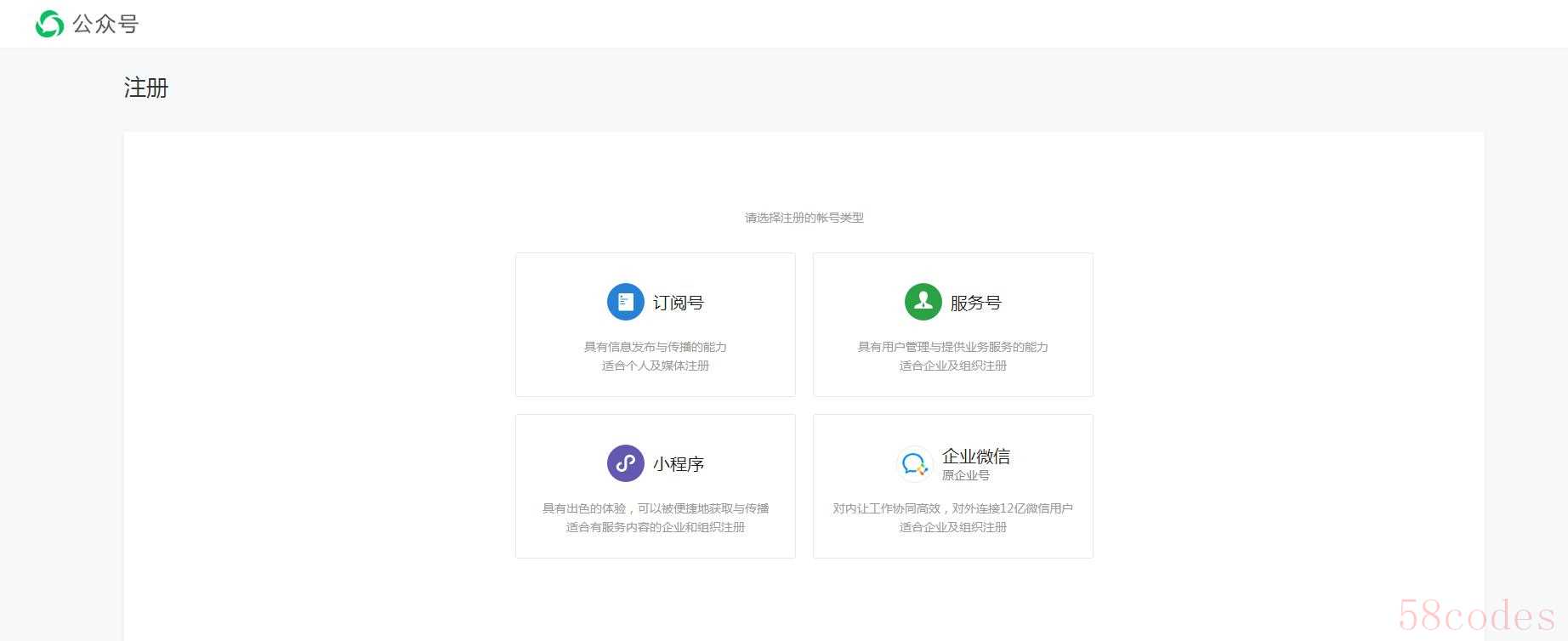Click the green 服务号 person icon

[x=923, y=302]
